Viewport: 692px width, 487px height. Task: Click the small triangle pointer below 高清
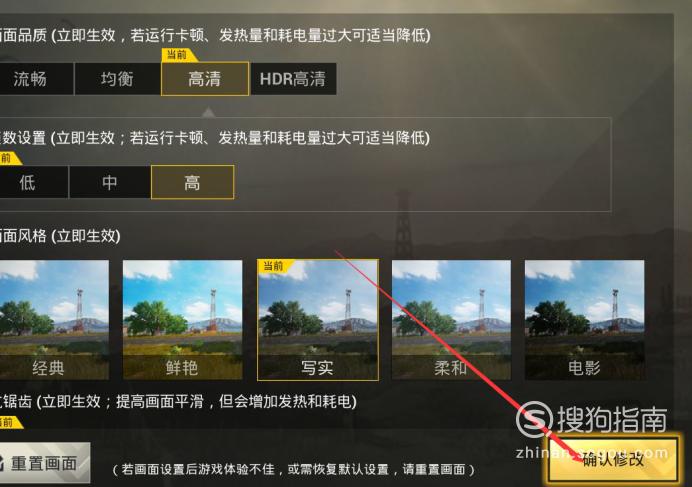pos(208,112)
